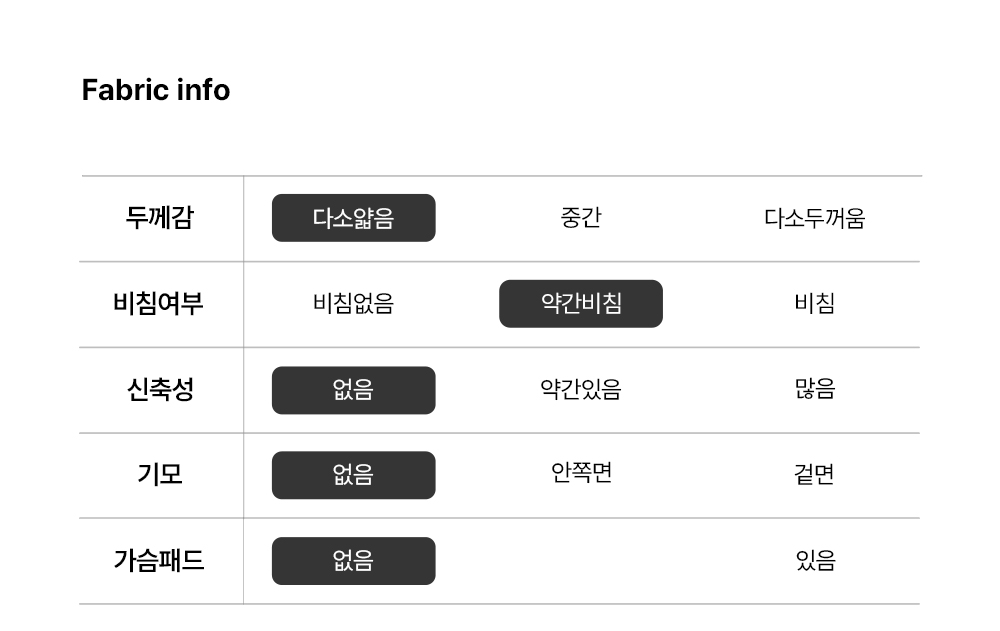Choose 비침 in the 비침여부 row
Screen dimensions: 1000x631
pos(814,304)
